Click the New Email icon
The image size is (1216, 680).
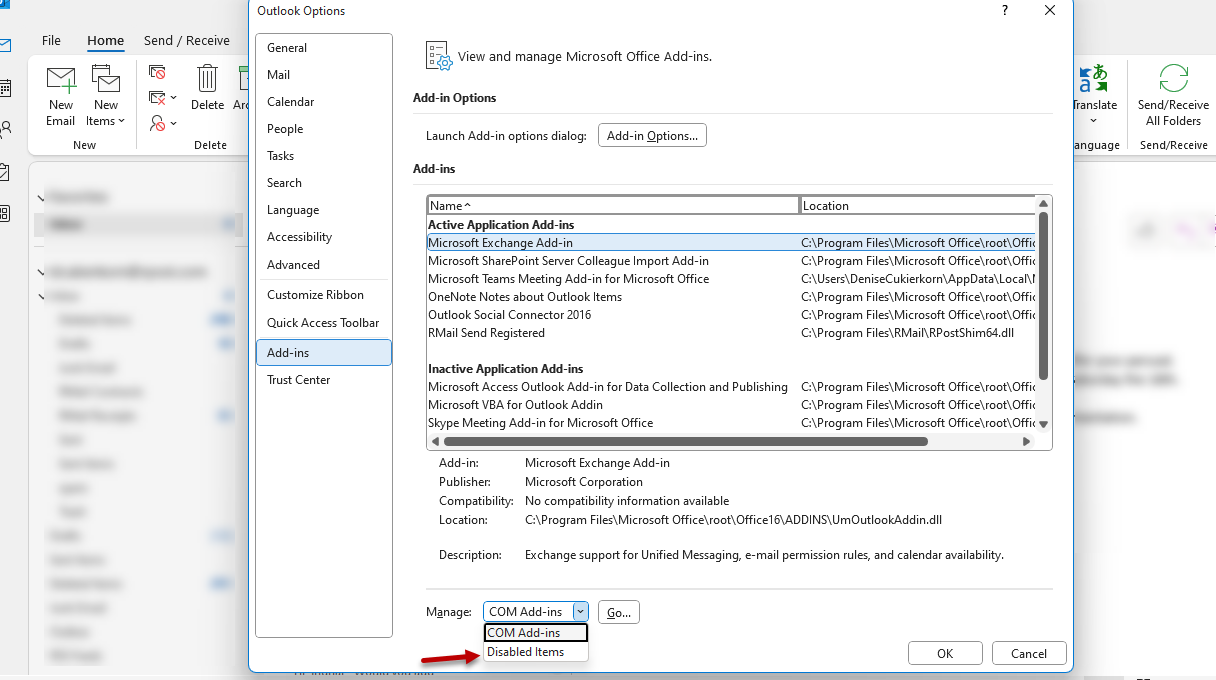[x=61, y=80]
